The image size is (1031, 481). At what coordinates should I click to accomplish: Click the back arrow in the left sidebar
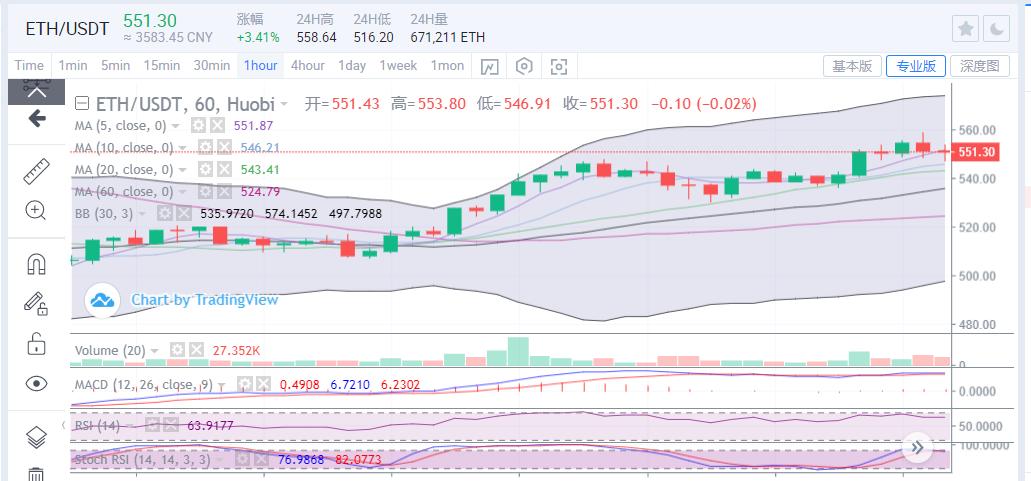point(36,118)
